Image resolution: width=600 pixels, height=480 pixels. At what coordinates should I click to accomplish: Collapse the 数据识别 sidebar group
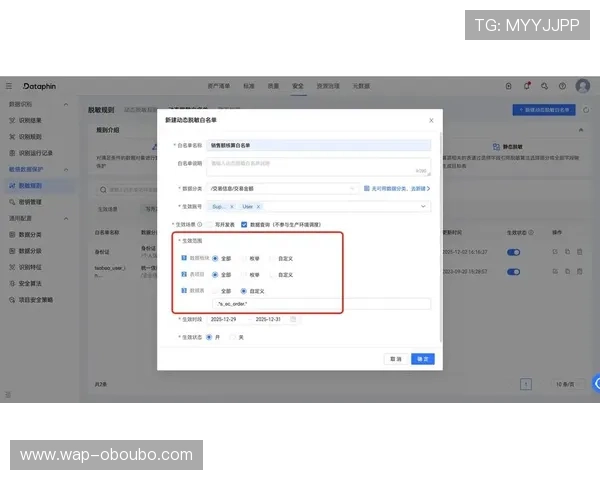66,104
